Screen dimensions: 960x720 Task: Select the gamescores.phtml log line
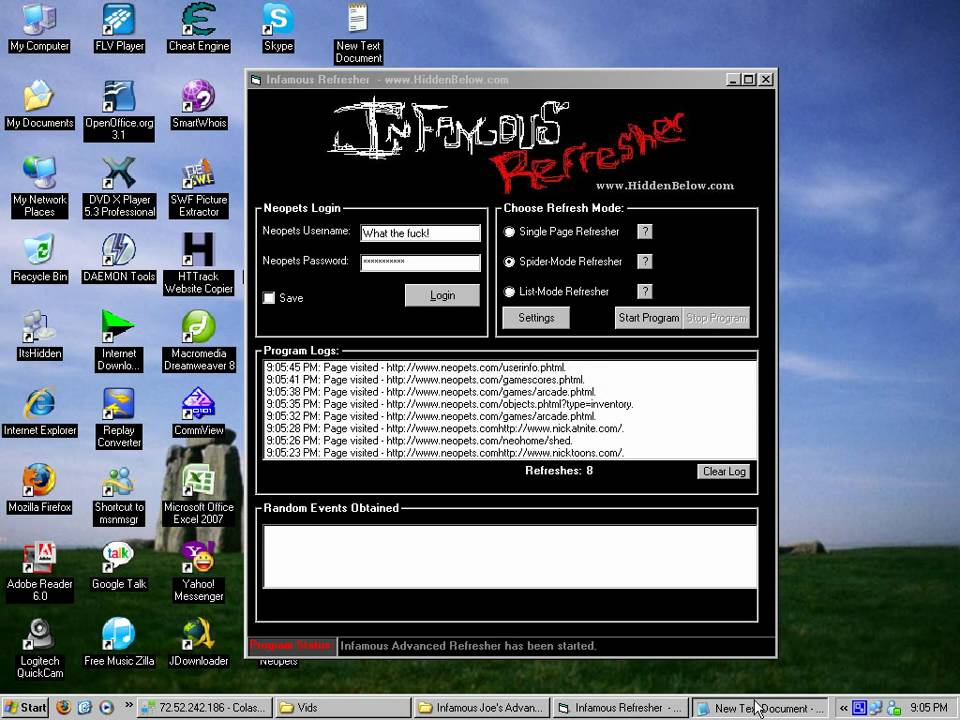[511, 380]
